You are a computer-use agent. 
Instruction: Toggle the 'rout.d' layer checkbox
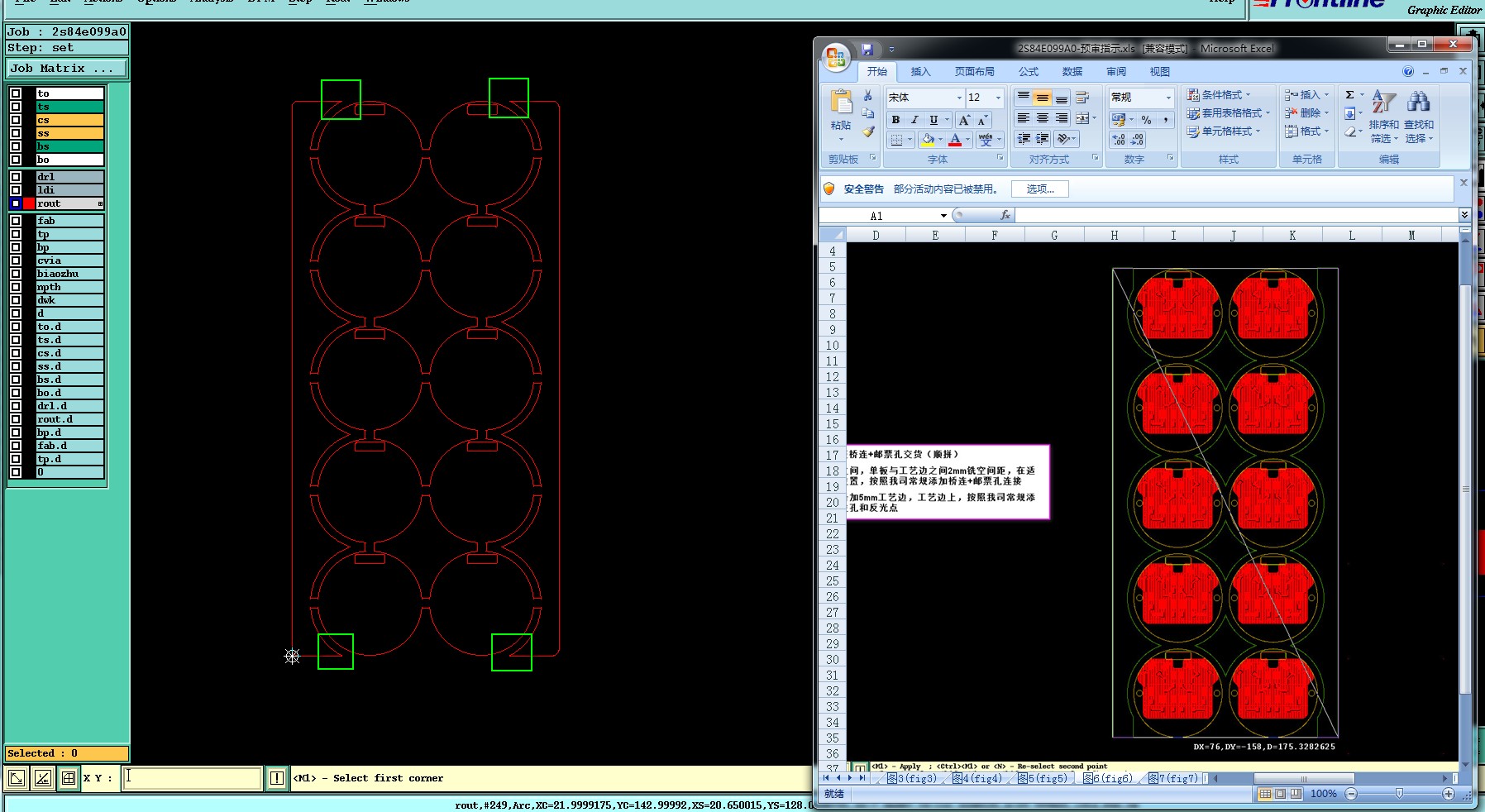coord(16,419)
